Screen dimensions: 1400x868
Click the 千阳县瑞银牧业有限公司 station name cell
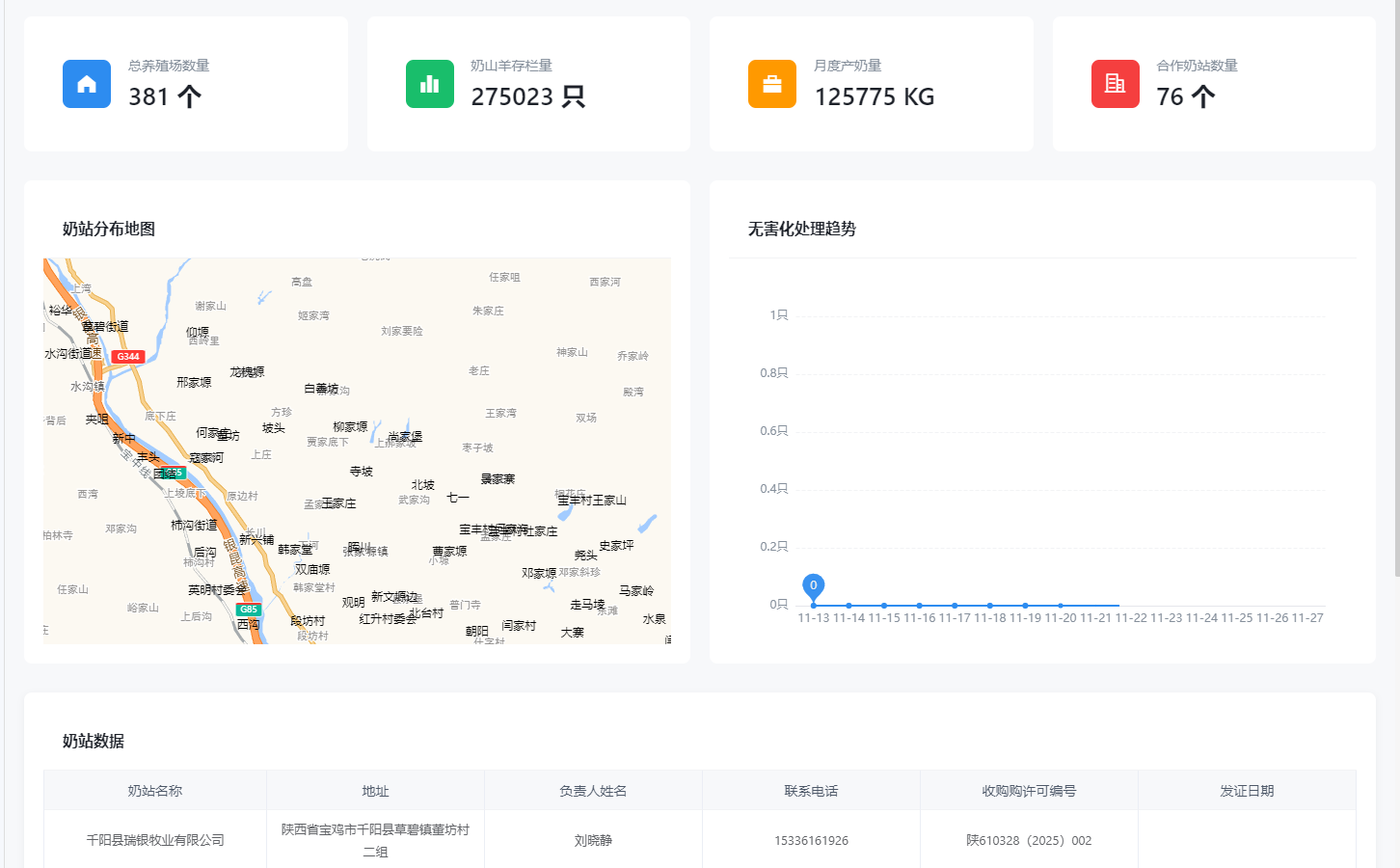(155, 840)
